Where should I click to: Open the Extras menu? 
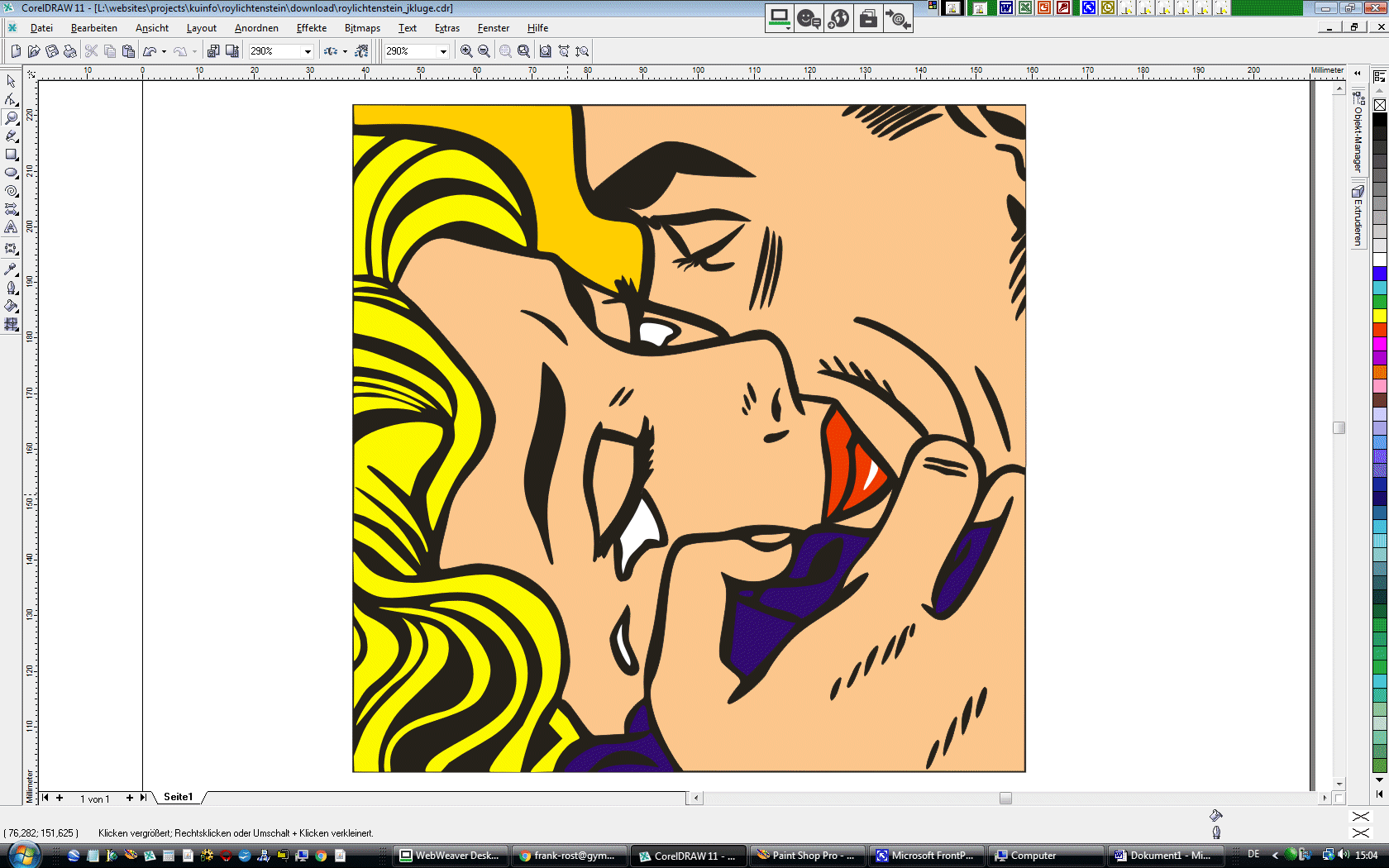pyautogui.click(x=447, y=28)
